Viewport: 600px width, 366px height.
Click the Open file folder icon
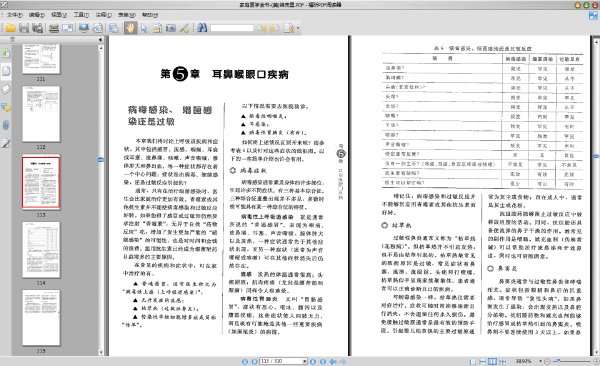coord(10,28)
